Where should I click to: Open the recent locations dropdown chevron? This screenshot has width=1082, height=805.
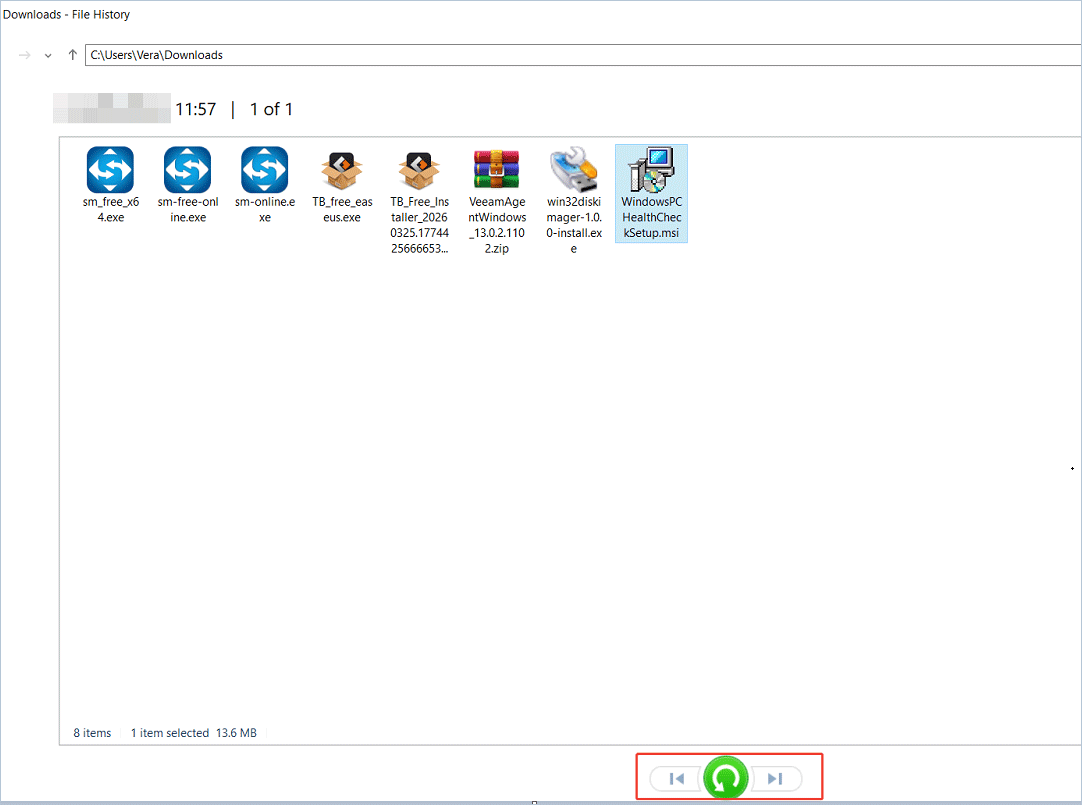[48, 55]
